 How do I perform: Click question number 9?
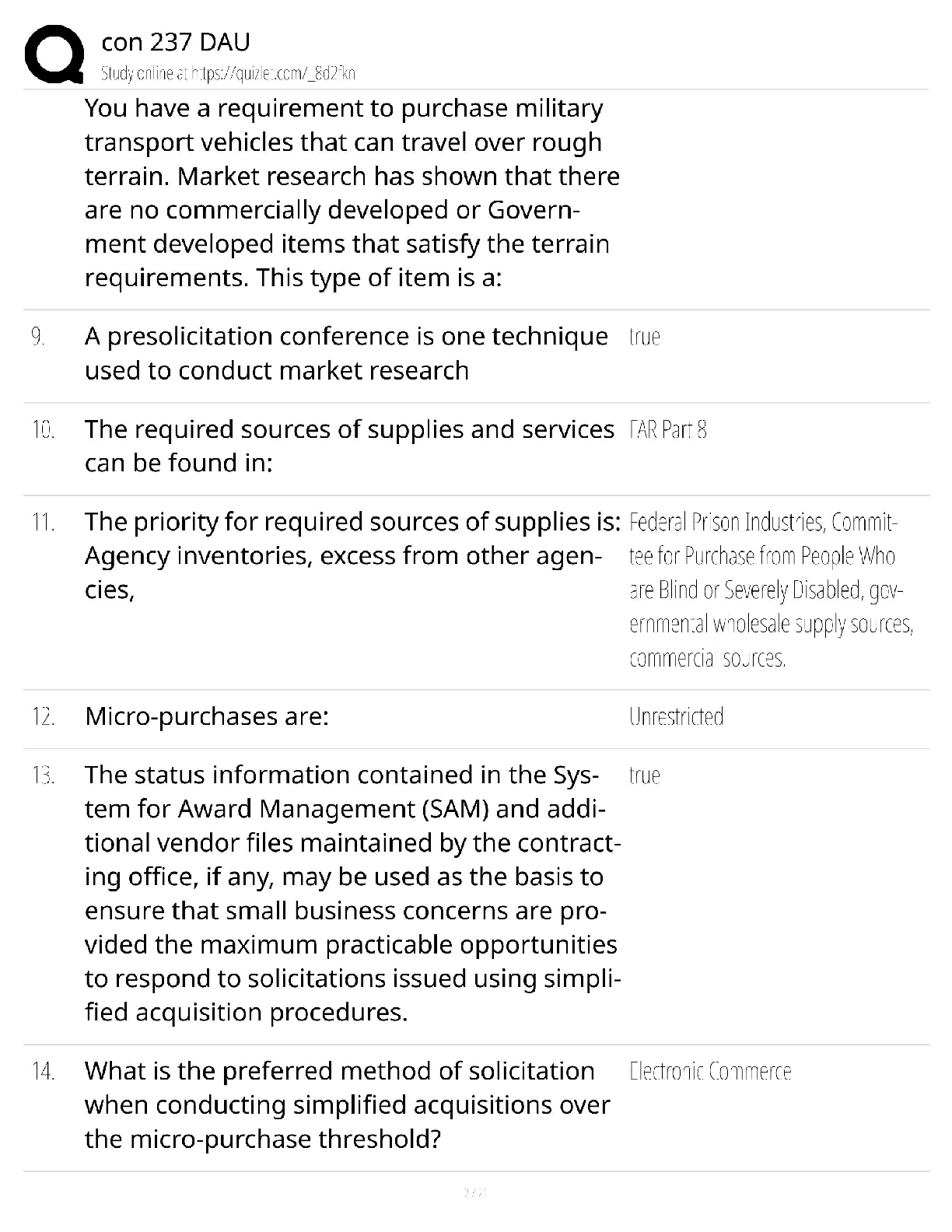37,337
